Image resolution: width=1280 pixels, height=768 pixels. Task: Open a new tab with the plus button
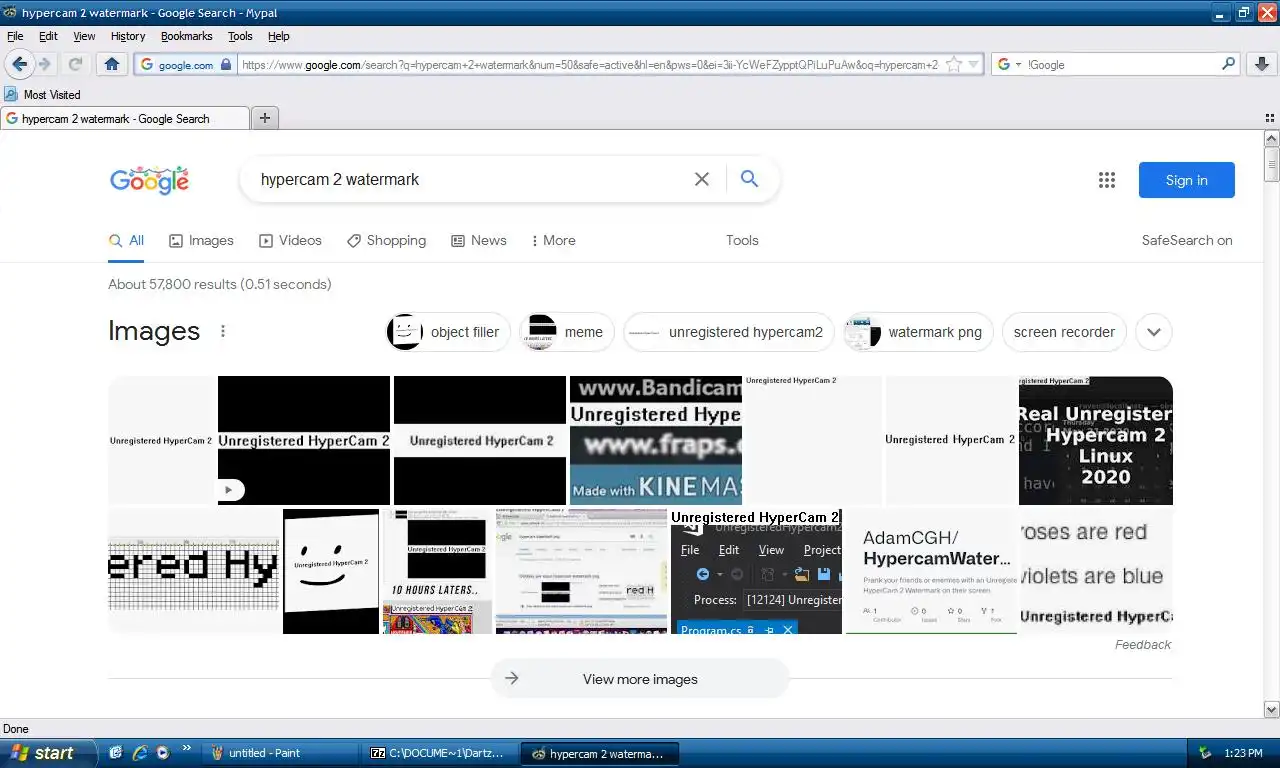265,118
